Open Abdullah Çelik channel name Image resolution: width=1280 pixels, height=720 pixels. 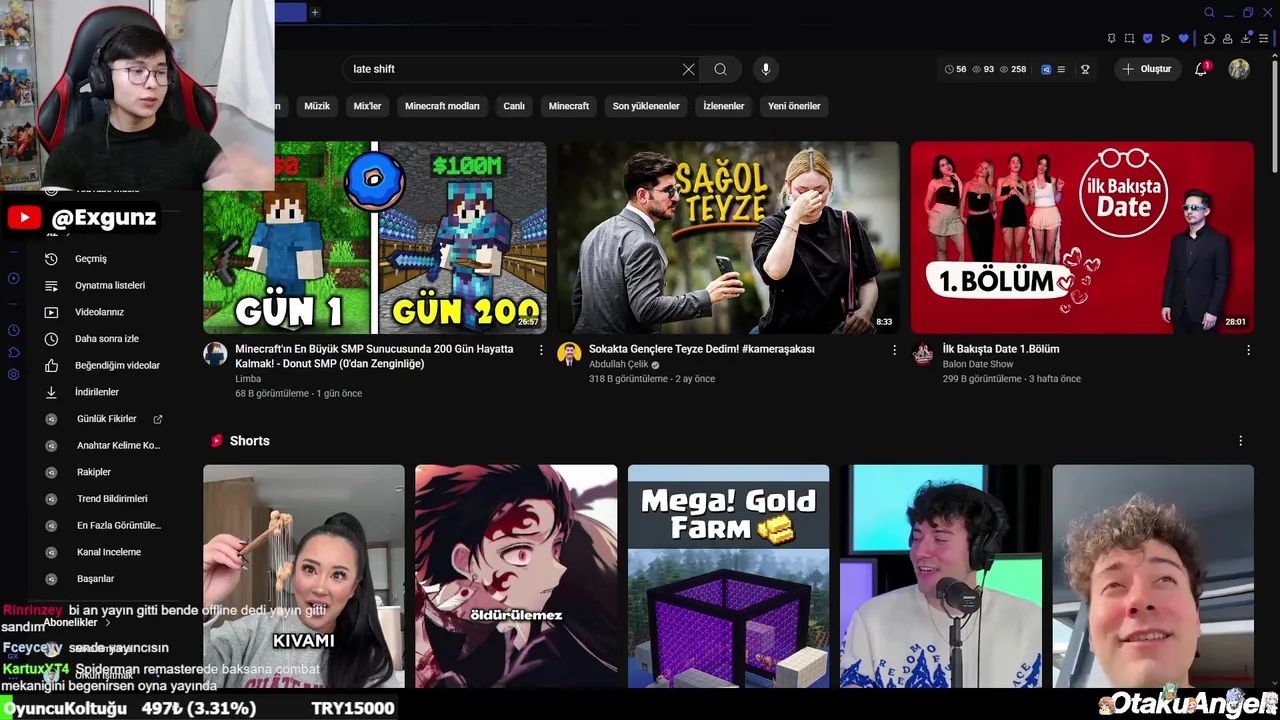click(x=618, y=365)
